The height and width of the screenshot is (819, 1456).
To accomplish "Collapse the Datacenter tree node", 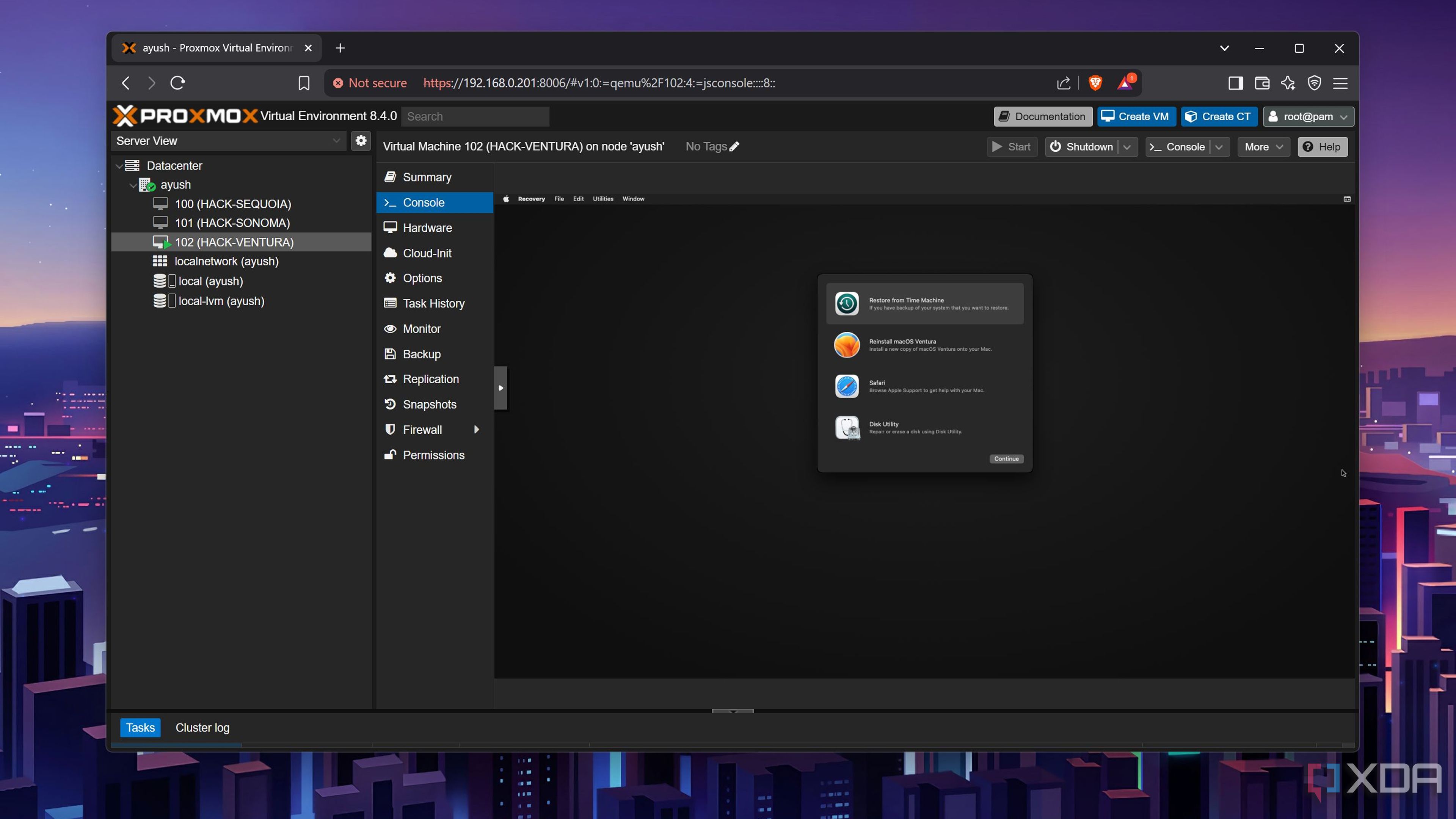I will (x=119, y=166).
